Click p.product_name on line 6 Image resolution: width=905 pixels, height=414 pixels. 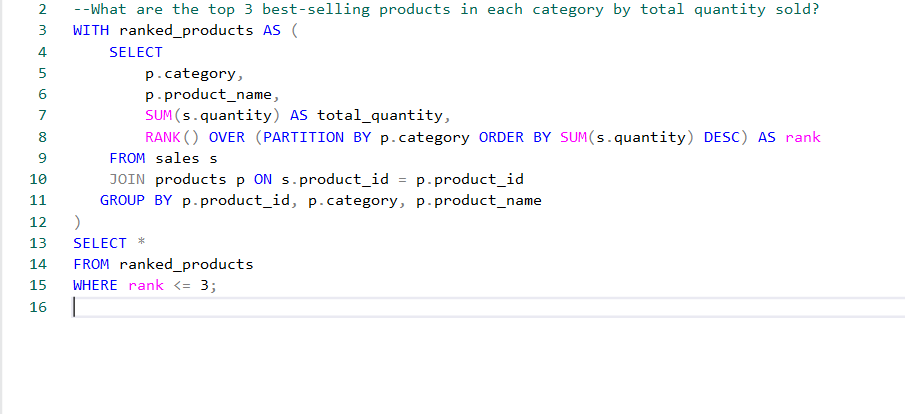point(208,95)
